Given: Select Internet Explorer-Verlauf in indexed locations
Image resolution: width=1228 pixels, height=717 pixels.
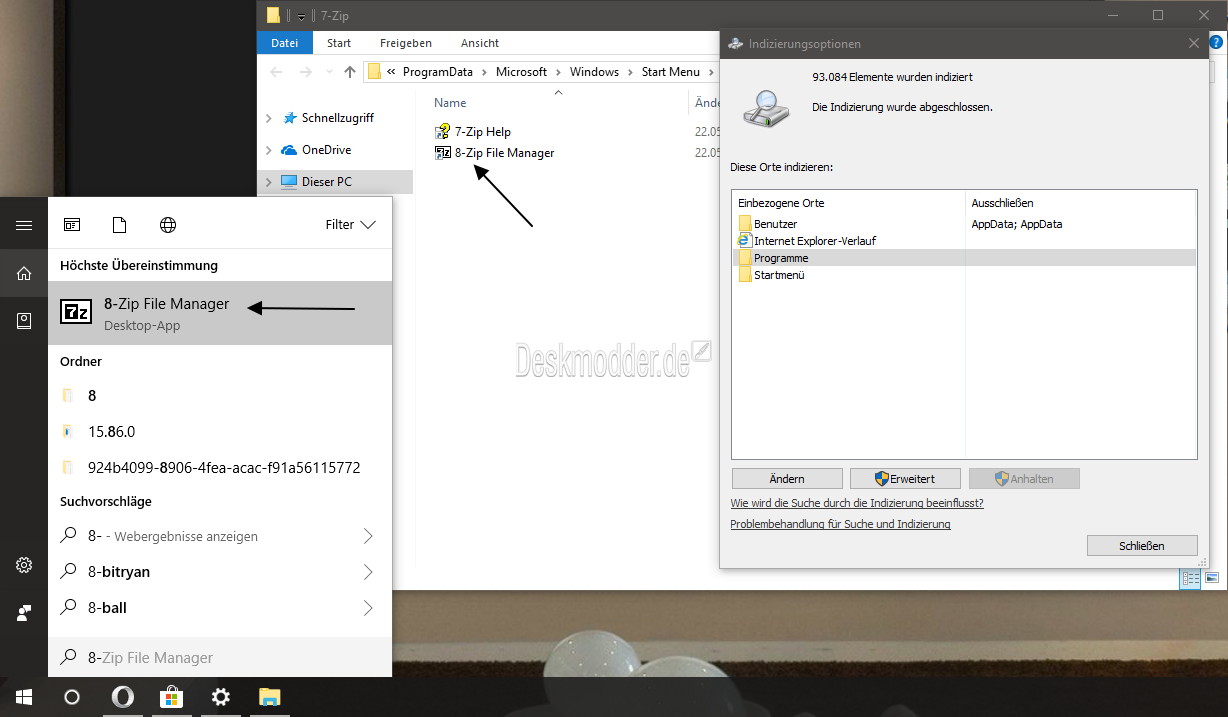Looking at the screenshot, I should point(806,241).
